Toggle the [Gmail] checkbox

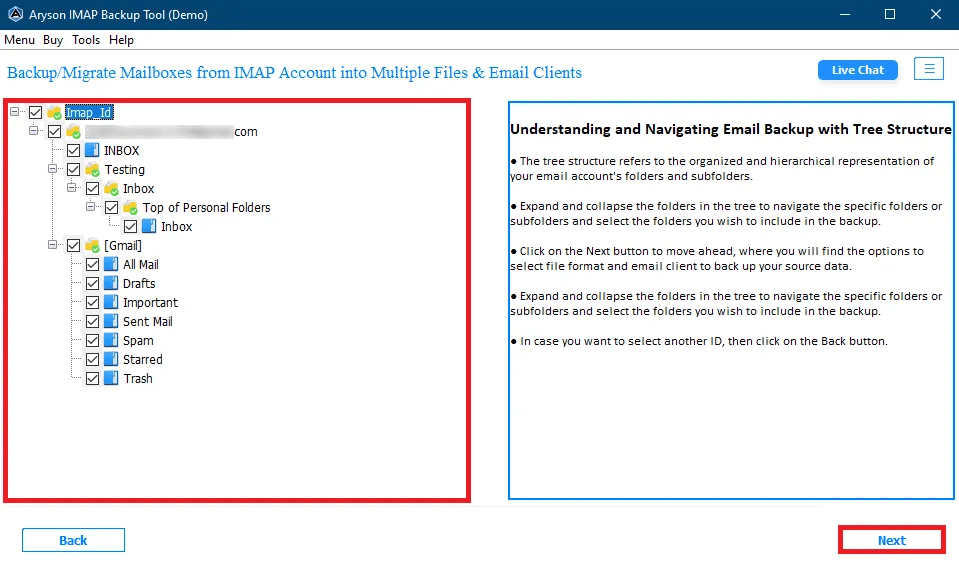[x=73, y=245]
